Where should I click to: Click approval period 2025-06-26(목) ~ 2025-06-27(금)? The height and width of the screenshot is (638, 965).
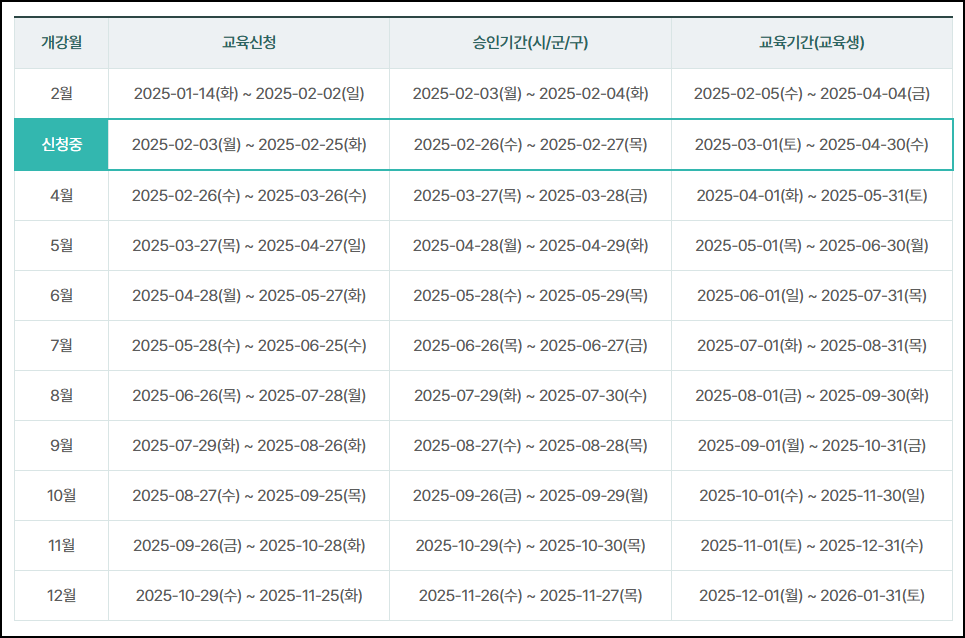[531, 345]
